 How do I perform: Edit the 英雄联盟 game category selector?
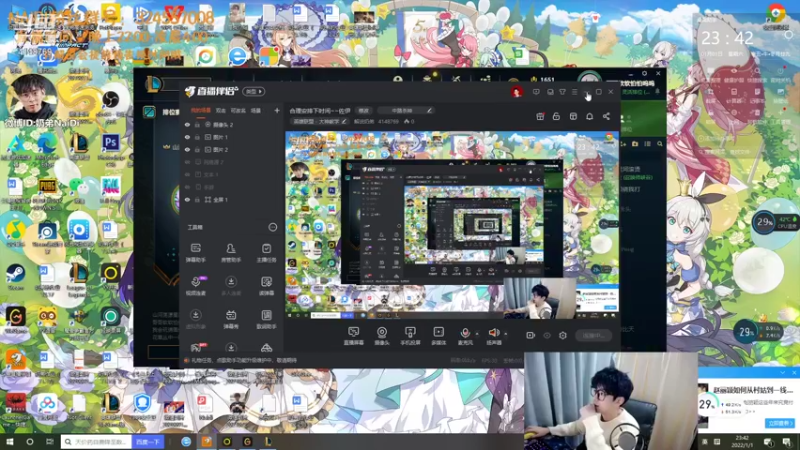(x=320, y=121)
